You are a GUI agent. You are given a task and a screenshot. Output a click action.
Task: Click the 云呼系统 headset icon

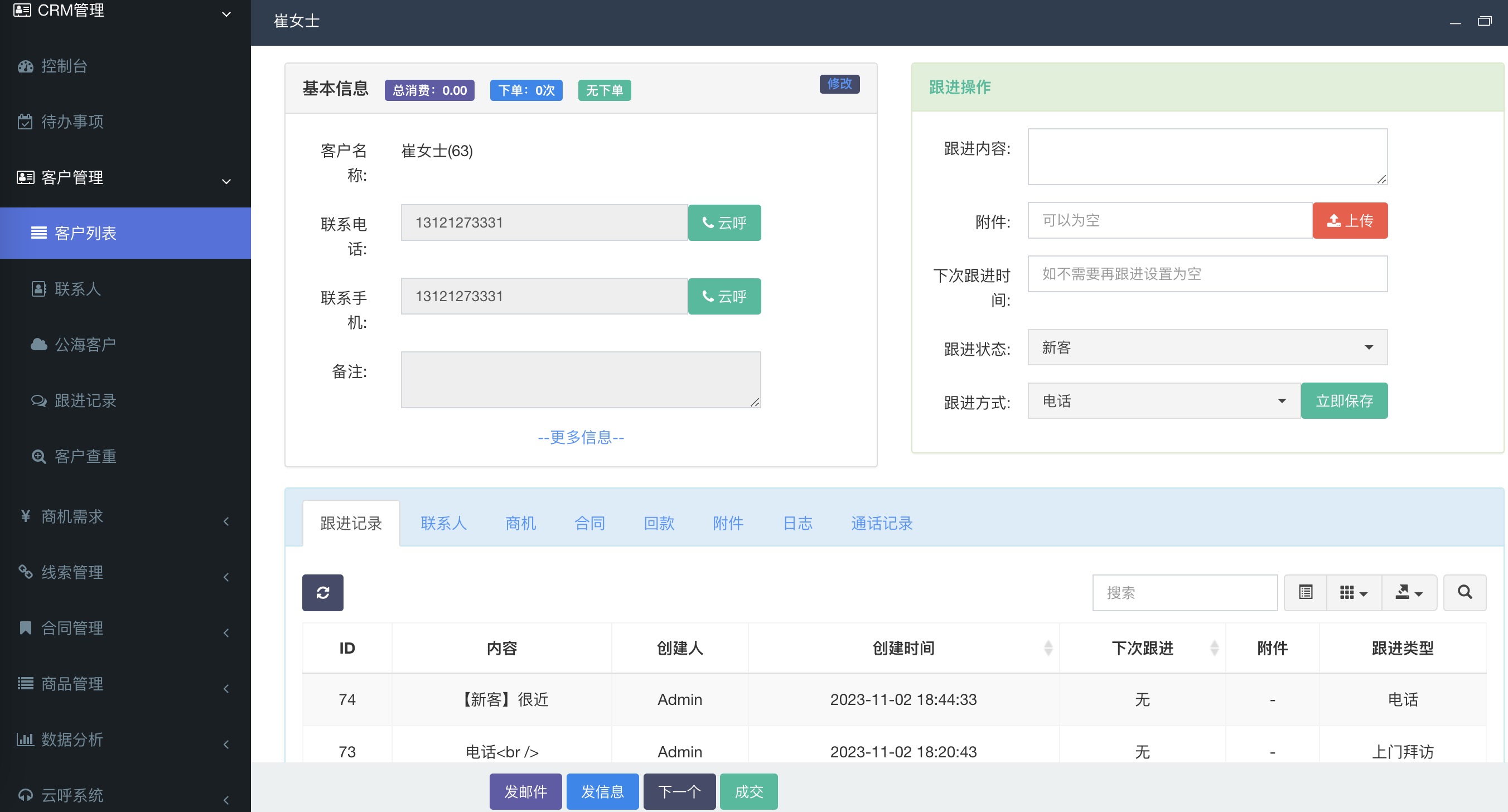25,795
